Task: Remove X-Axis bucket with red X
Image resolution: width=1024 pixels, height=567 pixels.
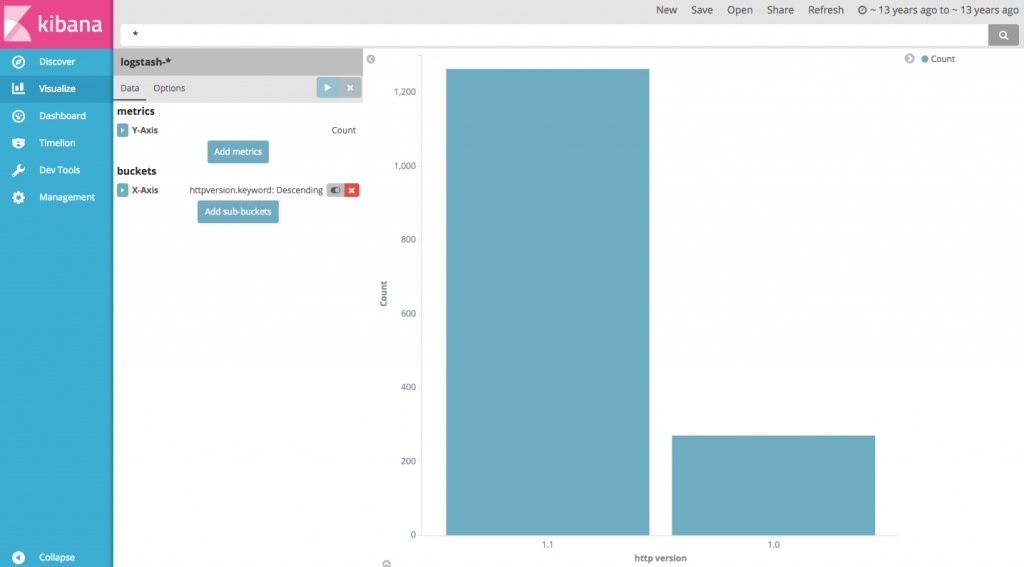Action: [x=352, y=190]
